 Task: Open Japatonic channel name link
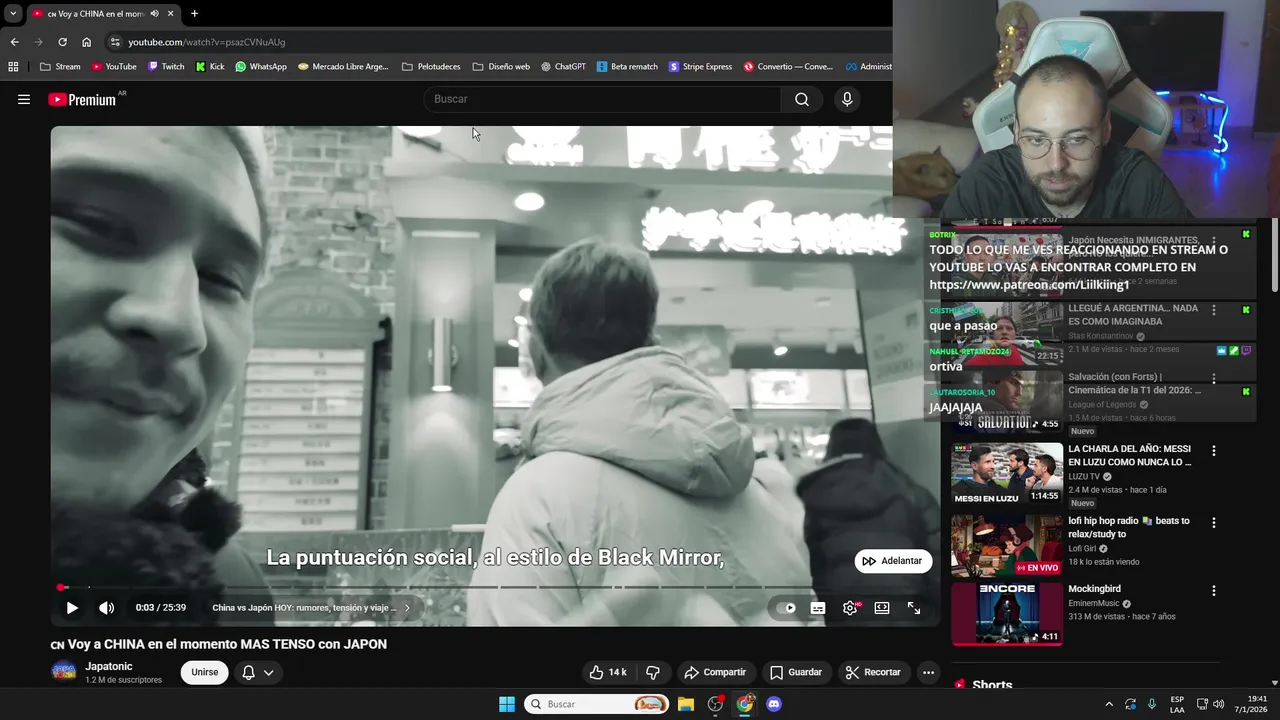(109, 666)
